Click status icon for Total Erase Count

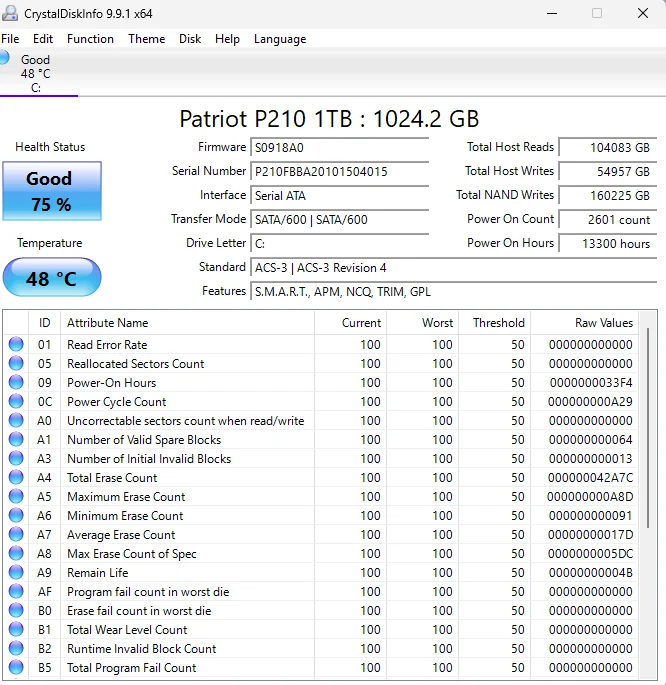click(x=16, y=477)
